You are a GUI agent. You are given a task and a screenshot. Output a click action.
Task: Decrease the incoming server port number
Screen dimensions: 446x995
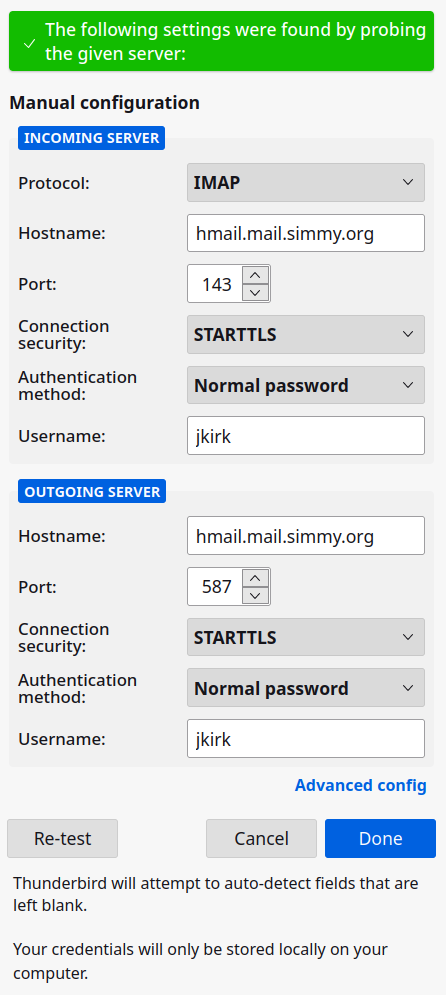[256, 293]
